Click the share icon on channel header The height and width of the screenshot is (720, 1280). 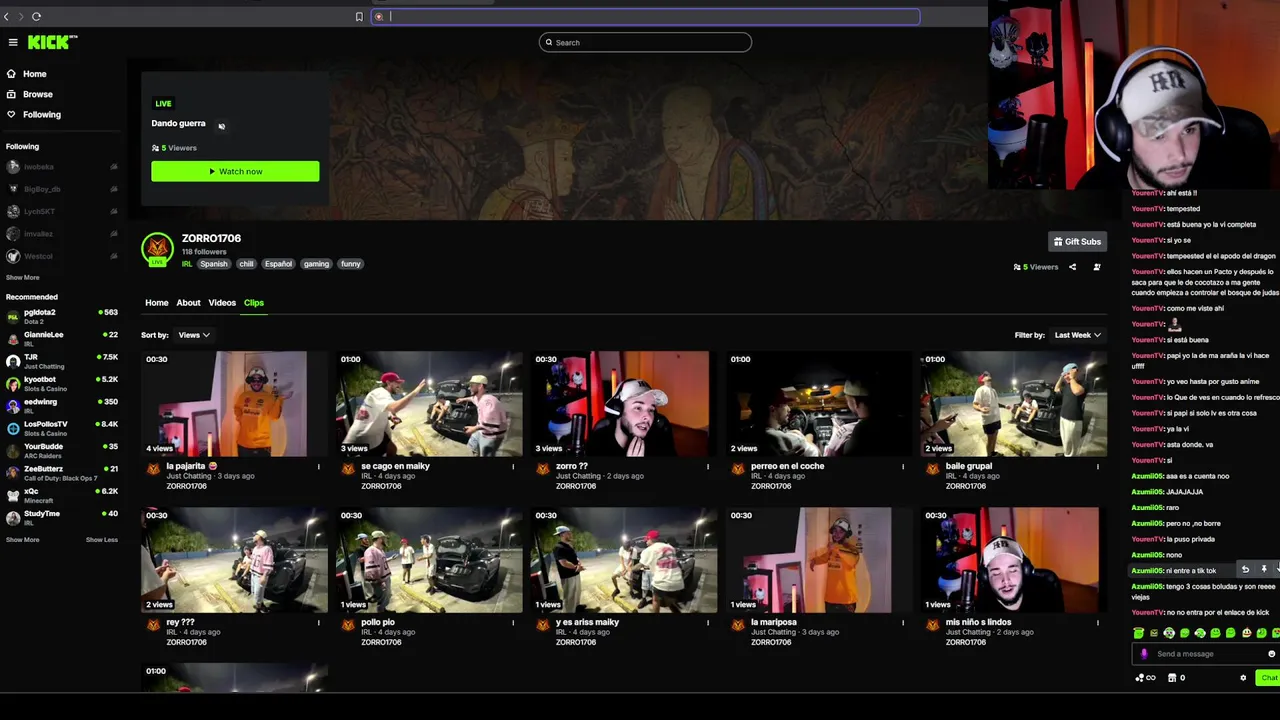(1072, 267)
